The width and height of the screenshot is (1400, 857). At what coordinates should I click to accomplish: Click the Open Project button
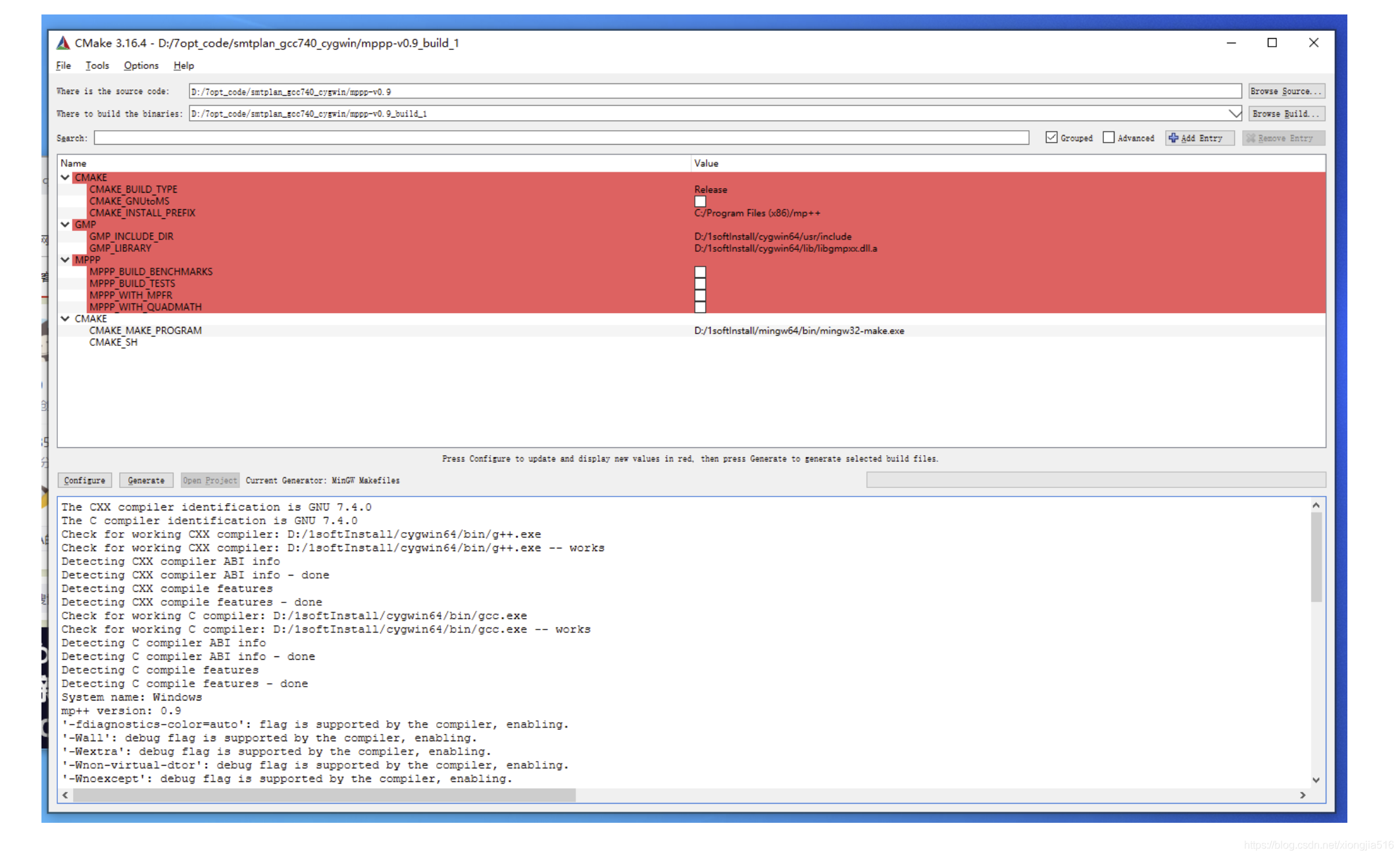point(210,481)
